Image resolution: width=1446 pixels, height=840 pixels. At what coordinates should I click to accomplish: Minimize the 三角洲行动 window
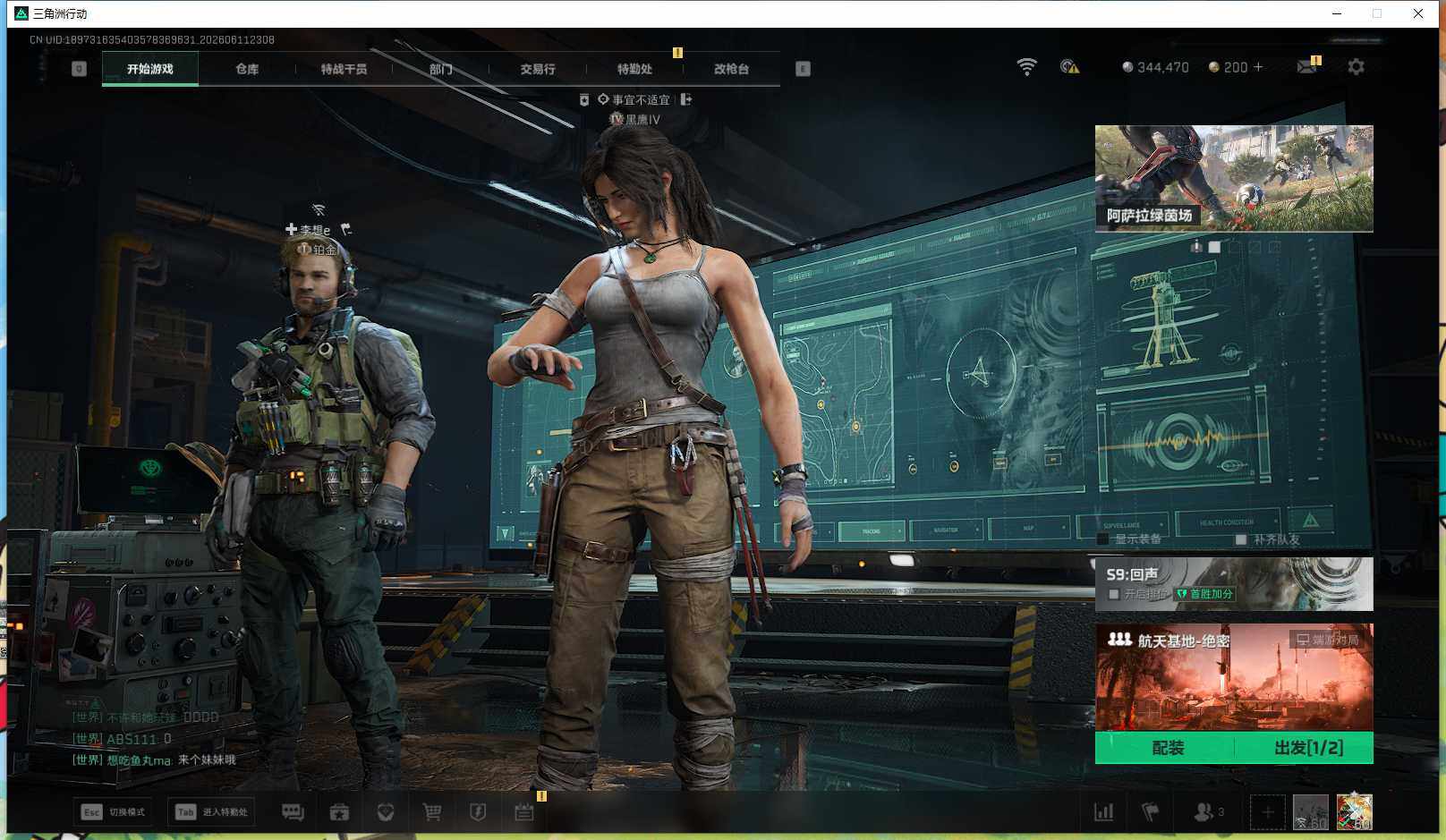[x=1337, y=13]
